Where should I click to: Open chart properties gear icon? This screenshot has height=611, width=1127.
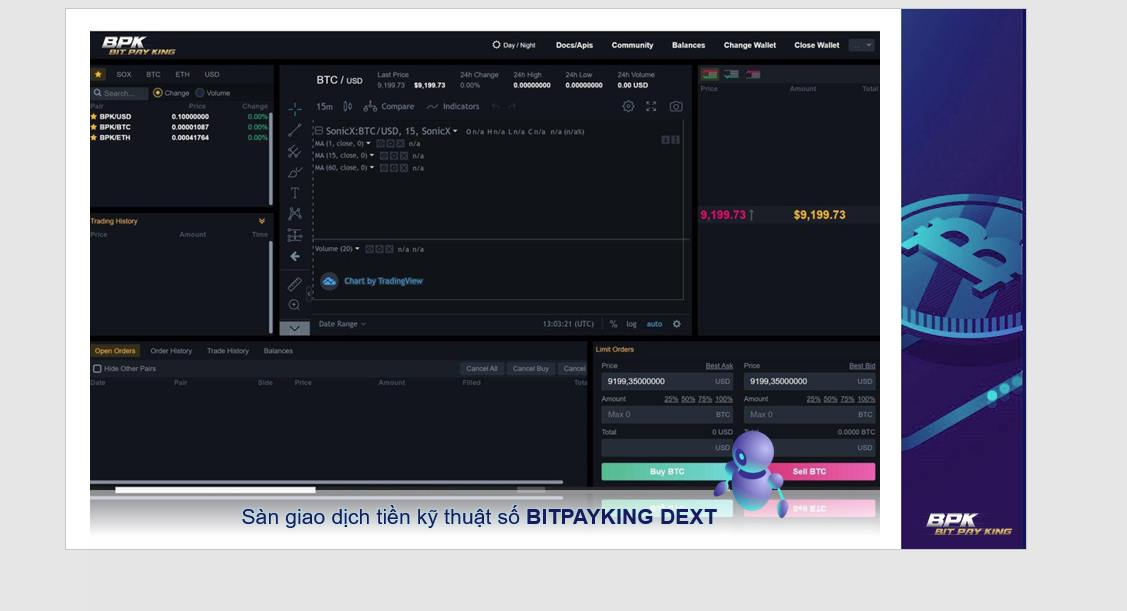tap(628, 106)
